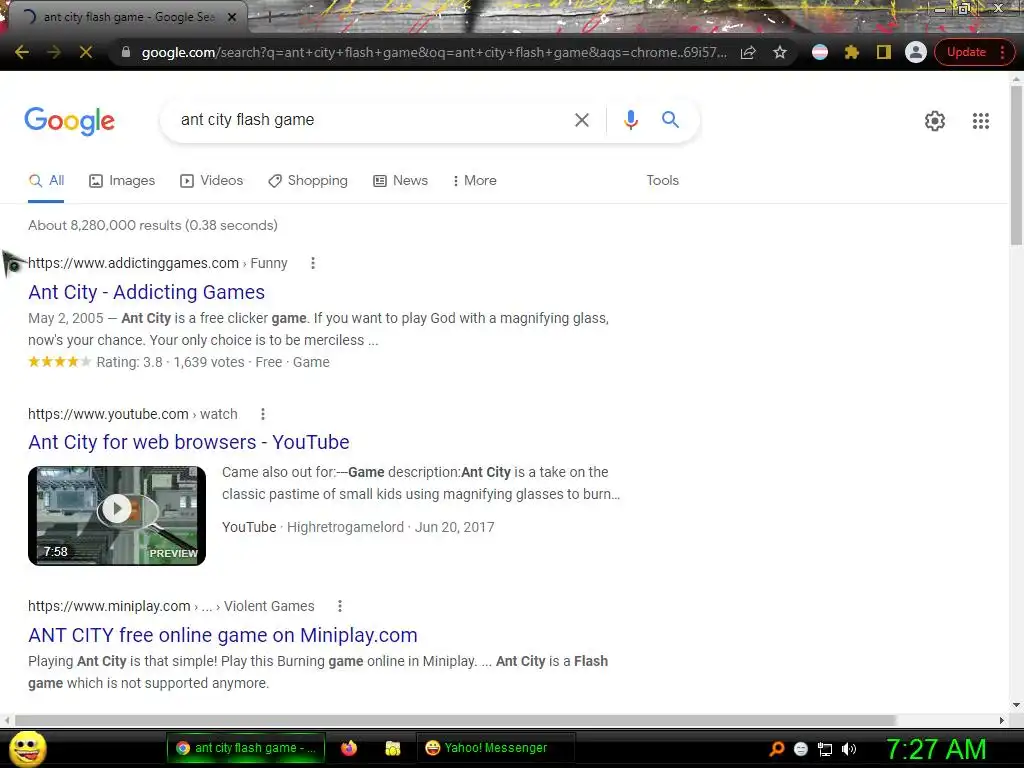Click the 7:27 AM clock
1024x768 pixels.
[x=936, y=749]
